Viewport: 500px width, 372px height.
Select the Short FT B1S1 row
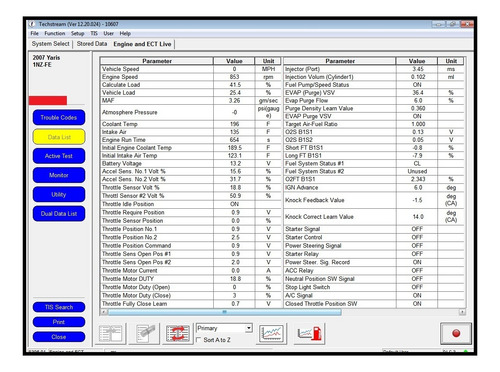pos(374,148)
